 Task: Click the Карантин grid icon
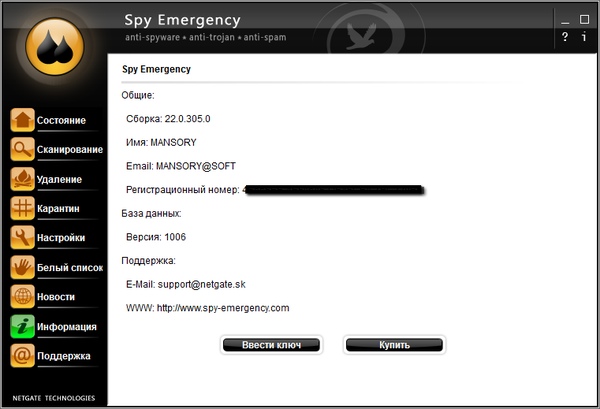(22, 208)
